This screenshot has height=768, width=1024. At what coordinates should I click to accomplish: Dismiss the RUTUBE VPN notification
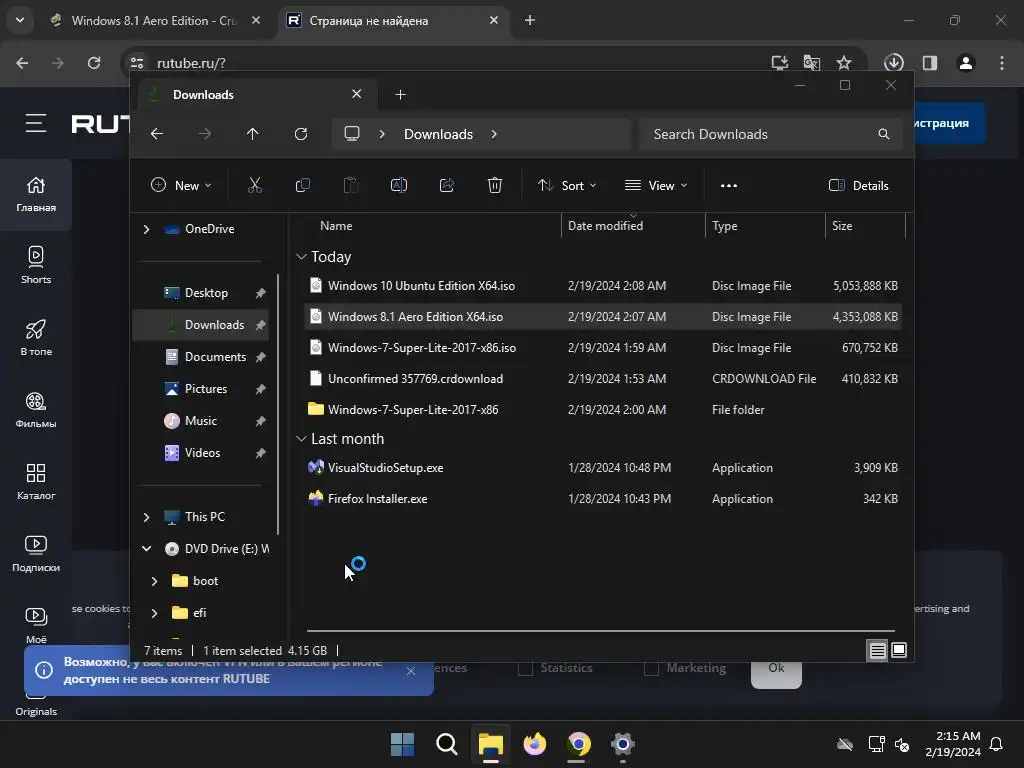(x=411, y=671)
